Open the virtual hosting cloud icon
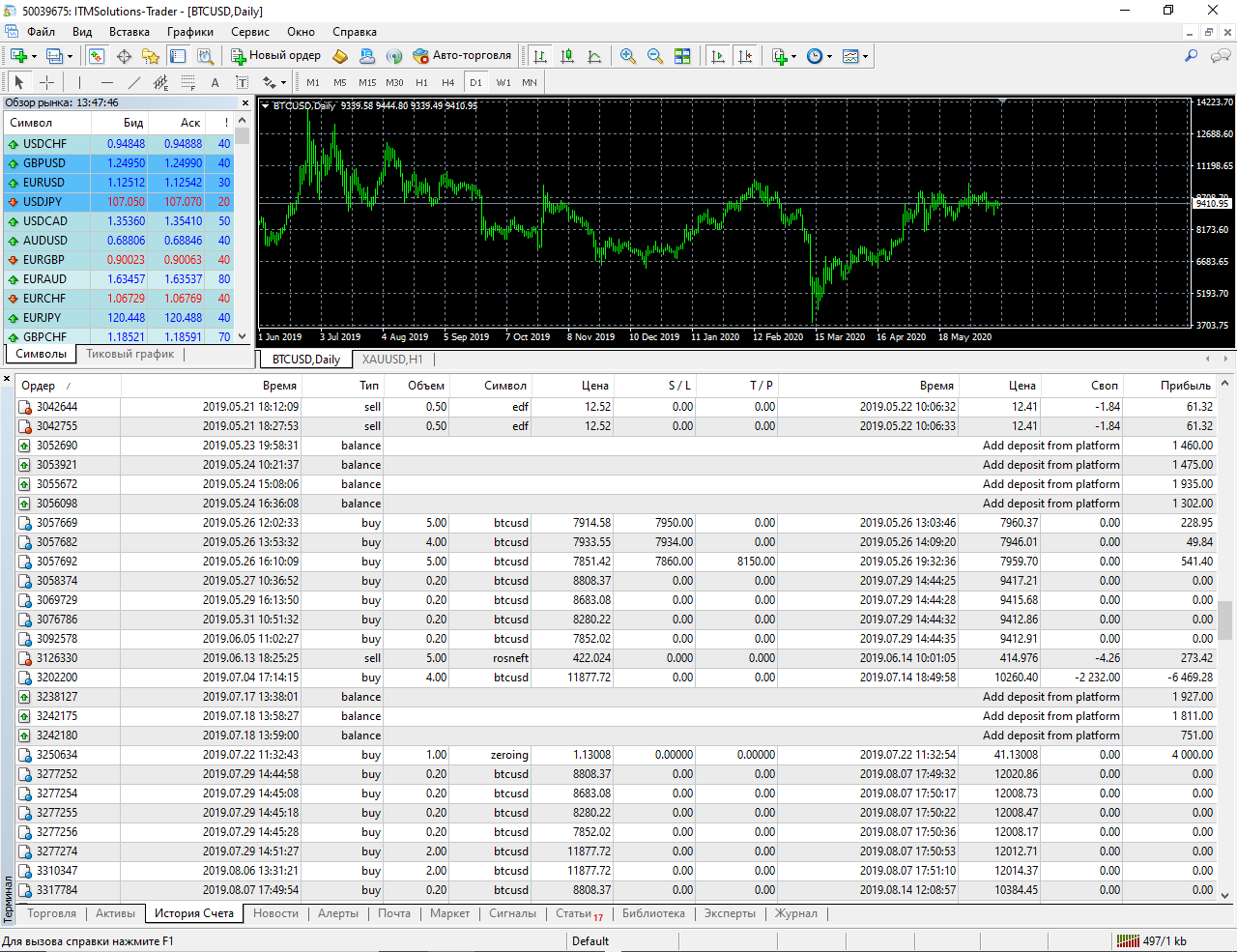The image size is (1237, 952). pos(367,56)
